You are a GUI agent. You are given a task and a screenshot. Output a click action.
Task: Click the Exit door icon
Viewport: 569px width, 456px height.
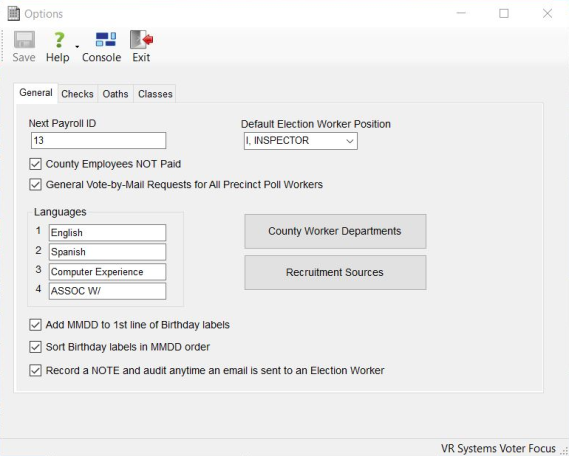click(141, 40)
